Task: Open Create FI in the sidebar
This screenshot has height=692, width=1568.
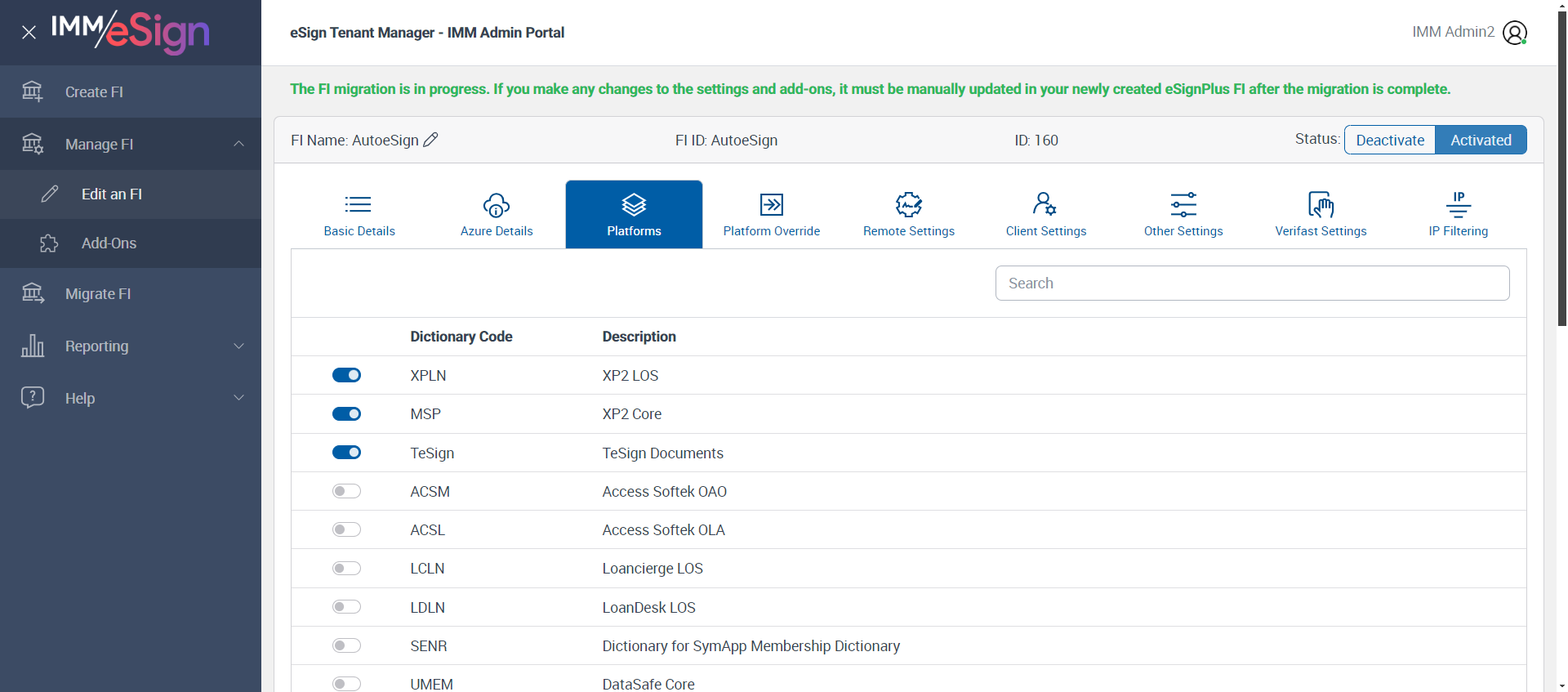Action: 131,92
